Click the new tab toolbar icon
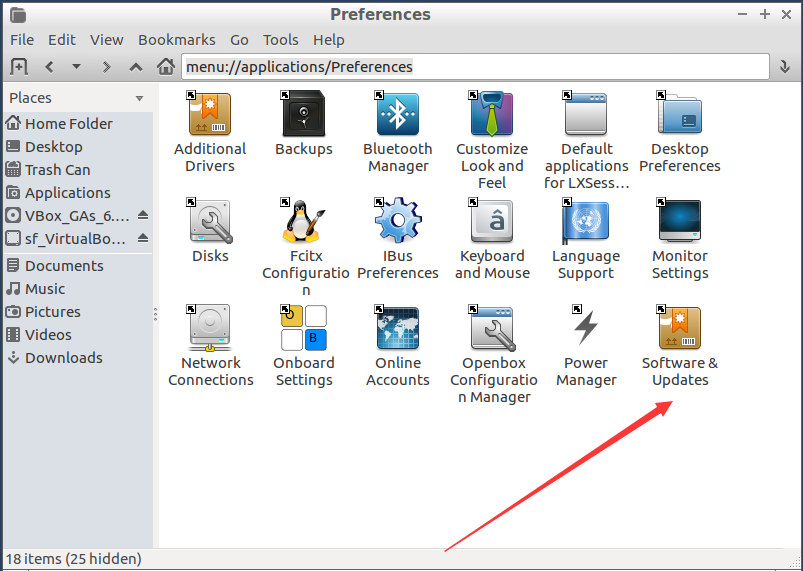 click(19, 67)
